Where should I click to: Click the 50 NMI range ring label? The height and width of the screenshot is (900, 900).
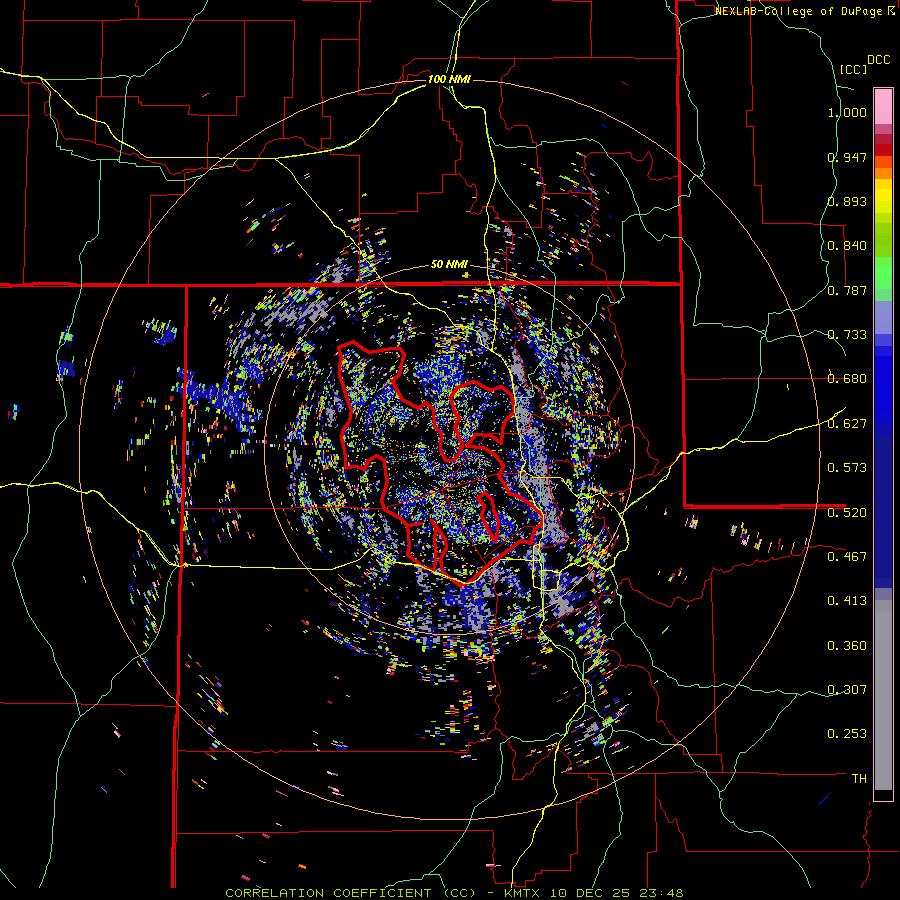tap(449, 264)
